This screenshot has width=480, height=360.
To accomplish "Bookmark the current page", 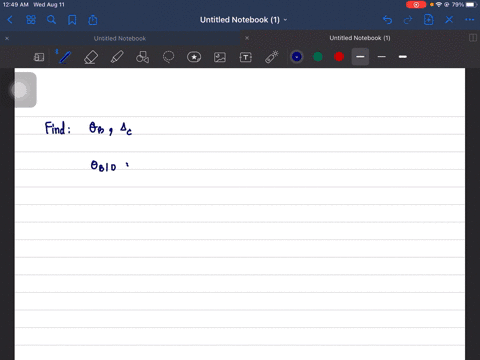I will (x=72, y=20).
